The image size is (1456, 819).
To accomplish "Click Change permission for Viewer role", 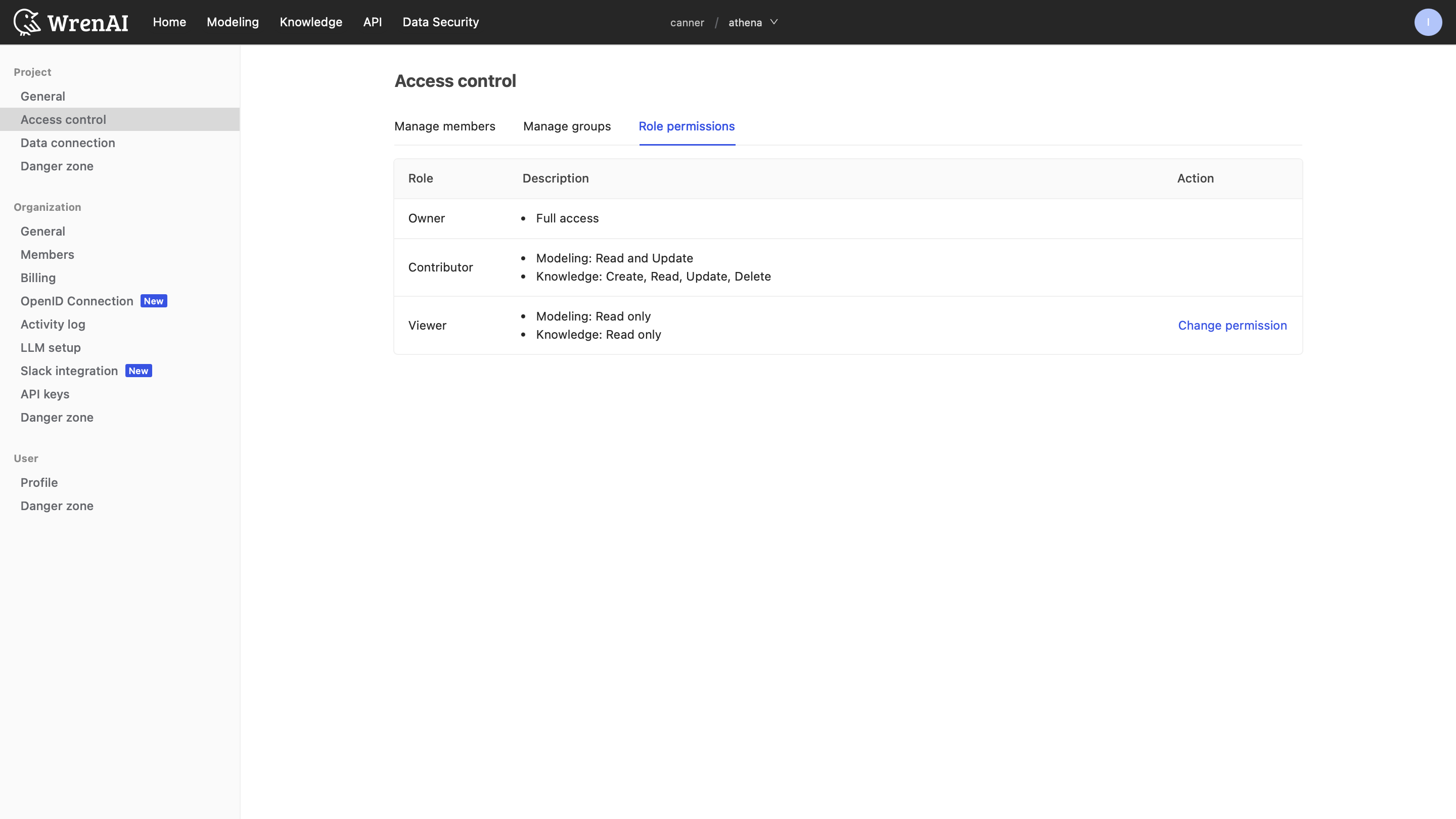I will click(x=1232, y=326).
